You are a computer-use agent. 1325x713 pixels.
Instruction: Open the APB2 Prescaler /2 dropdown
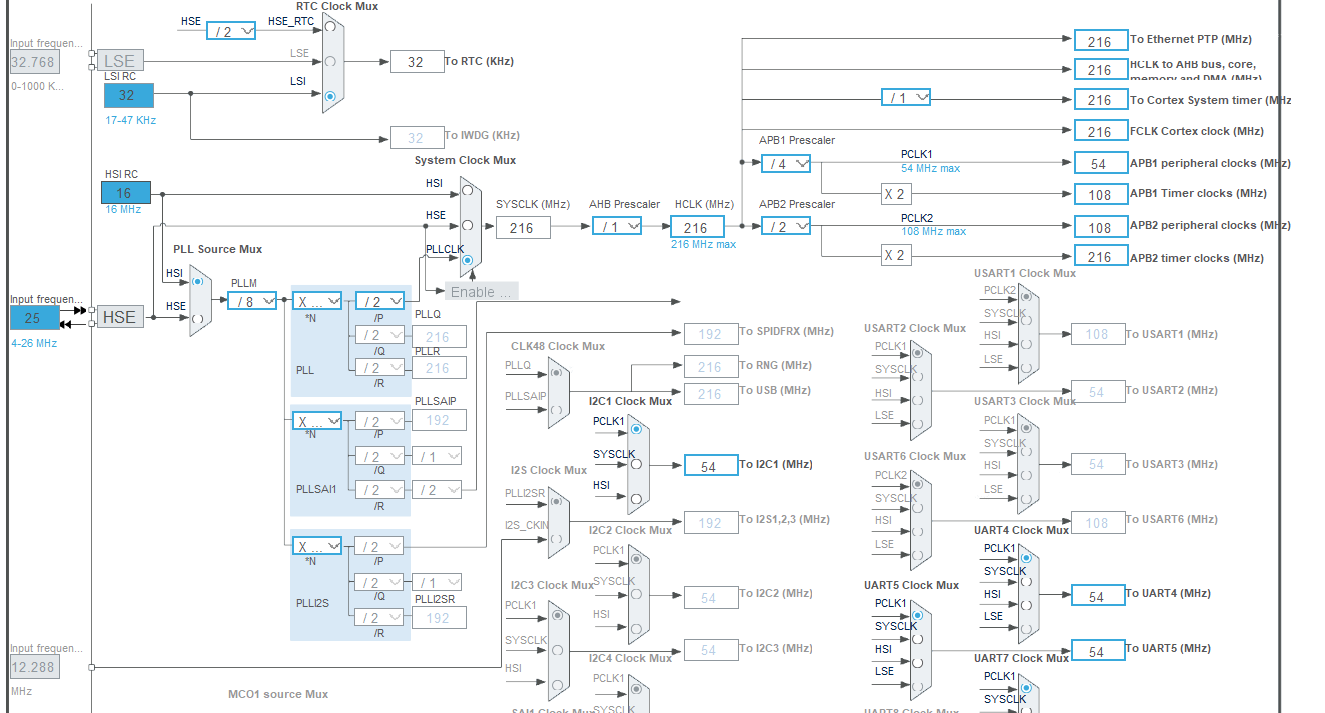point(784,226)
